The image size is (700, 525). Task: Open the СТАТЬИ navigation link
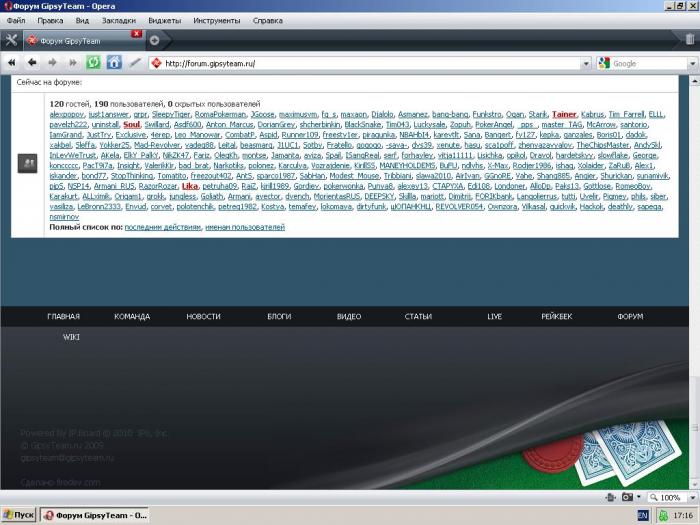pyautogui.click(x=418, y=317)
